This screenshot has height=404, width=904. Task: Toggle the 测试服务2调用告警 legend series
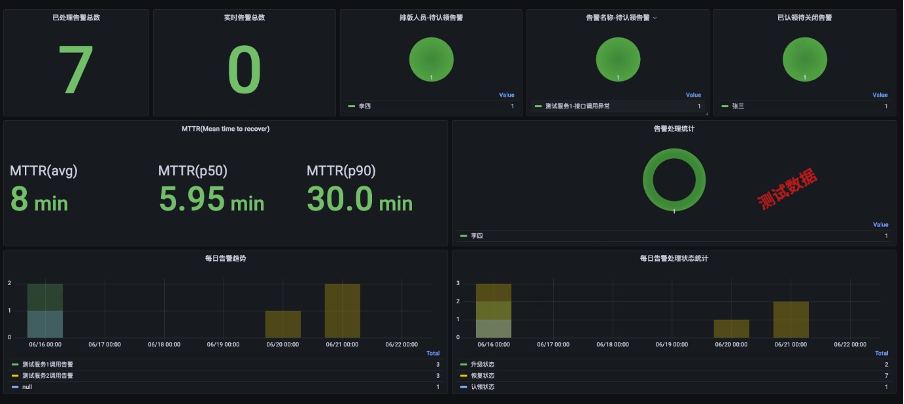tap(48, 376)
